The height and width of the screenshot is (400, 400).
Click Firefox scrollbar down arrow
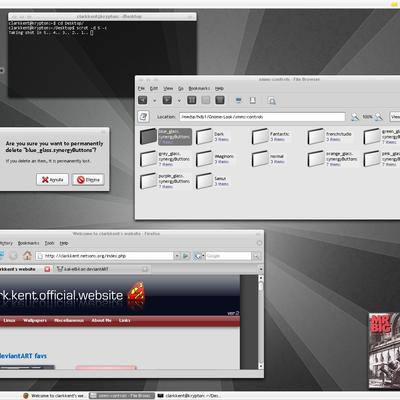click(261, 366)
